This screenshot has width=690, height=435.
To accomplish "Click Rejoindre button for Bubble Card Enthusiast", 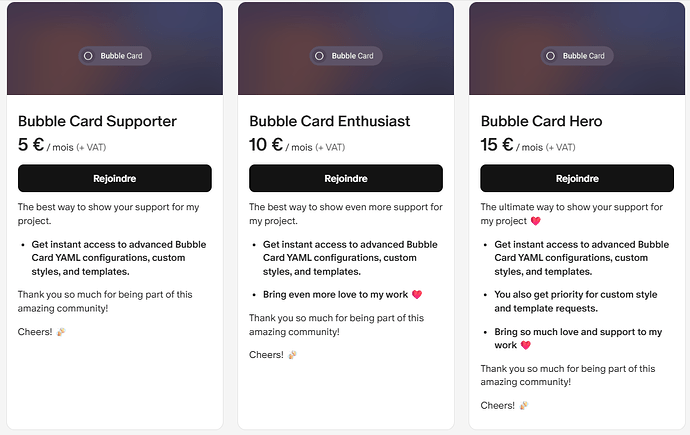I will [x=346, y=178].
